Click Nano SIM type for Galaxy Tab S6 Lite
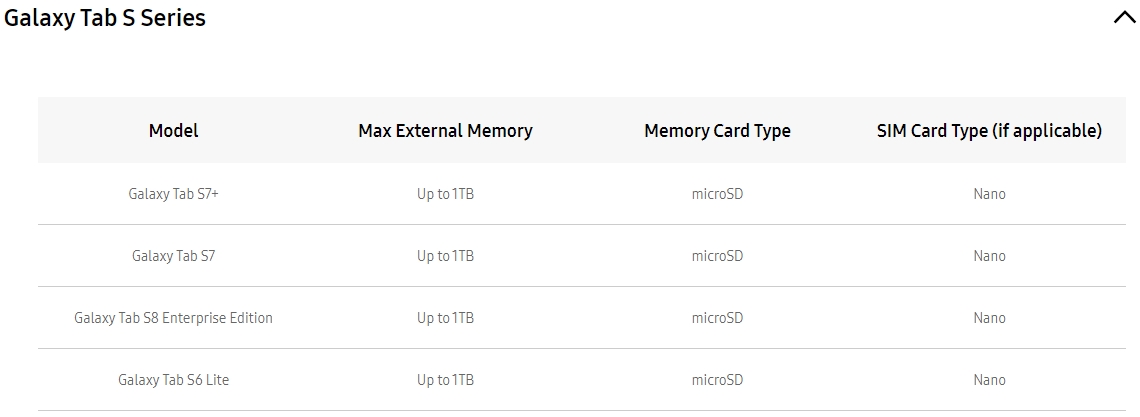Viewport: 1140px width, 417px height. 989,380
